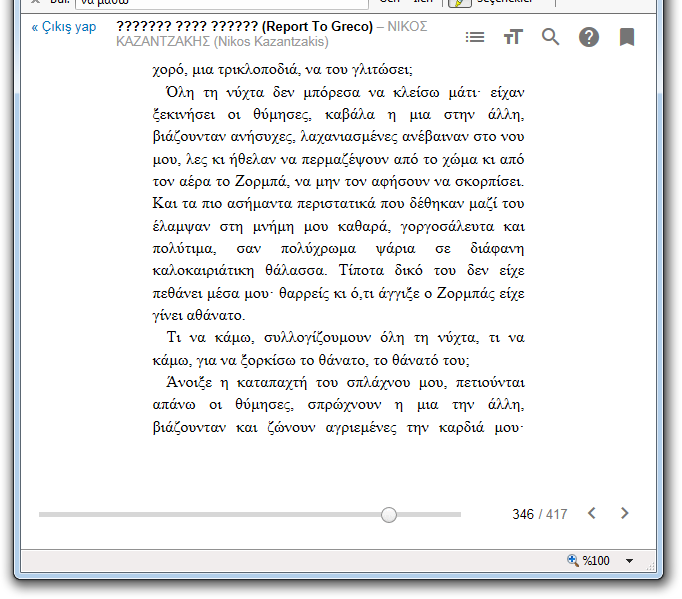Go to the next page arrow
This screenshot has width=682, height=599.
625,514
